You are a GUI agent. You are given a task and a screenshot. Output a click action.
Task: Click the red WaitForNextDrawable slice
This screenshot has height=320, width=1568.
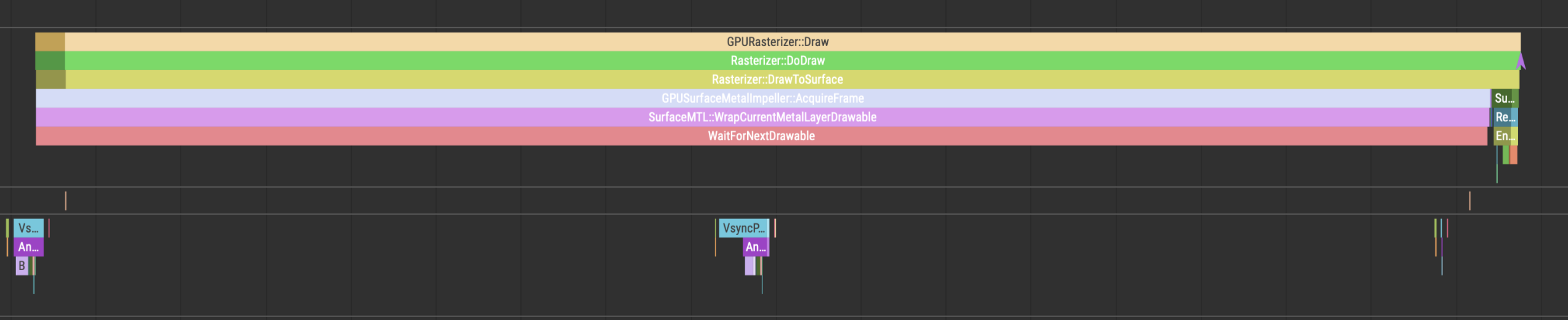761,136
